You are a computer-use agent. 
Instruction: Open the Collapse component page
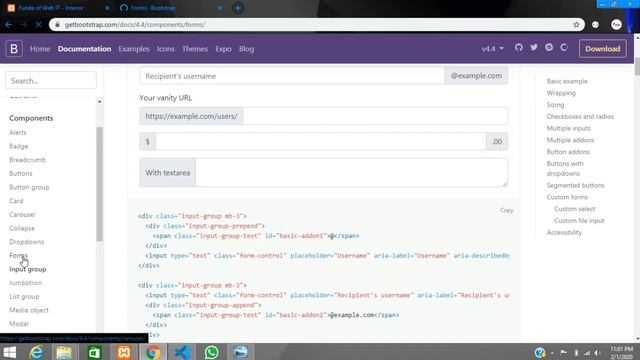(x=22, y=228)
